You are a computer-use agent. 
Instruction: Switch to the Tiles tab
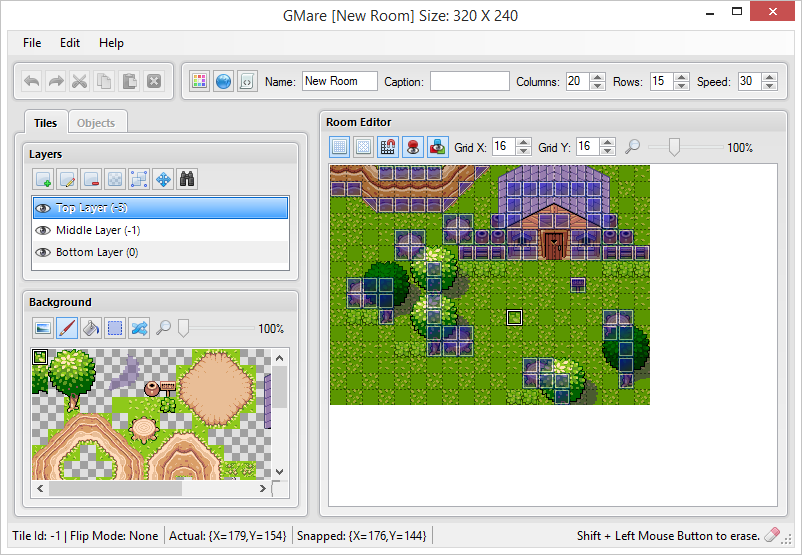tap(46, 123)
